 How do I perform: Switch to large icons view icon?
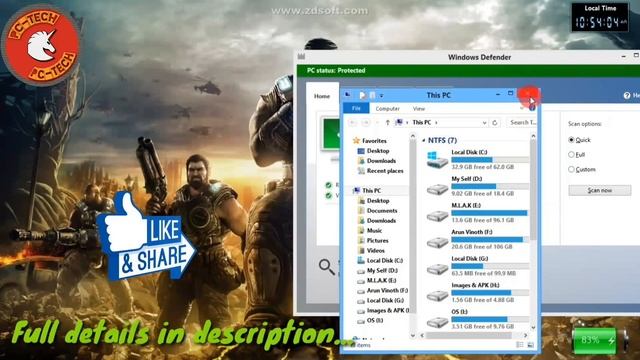click(530, 345)
